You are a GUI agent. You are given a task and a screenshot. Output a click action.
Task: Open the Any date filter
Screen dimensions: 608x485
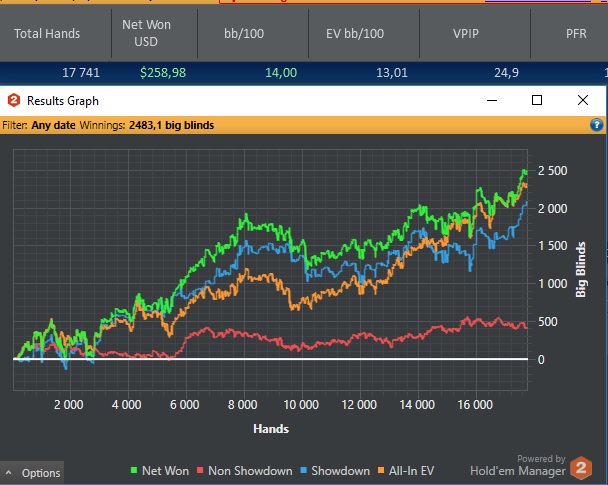pyautogui.click(x=60, y=126)
